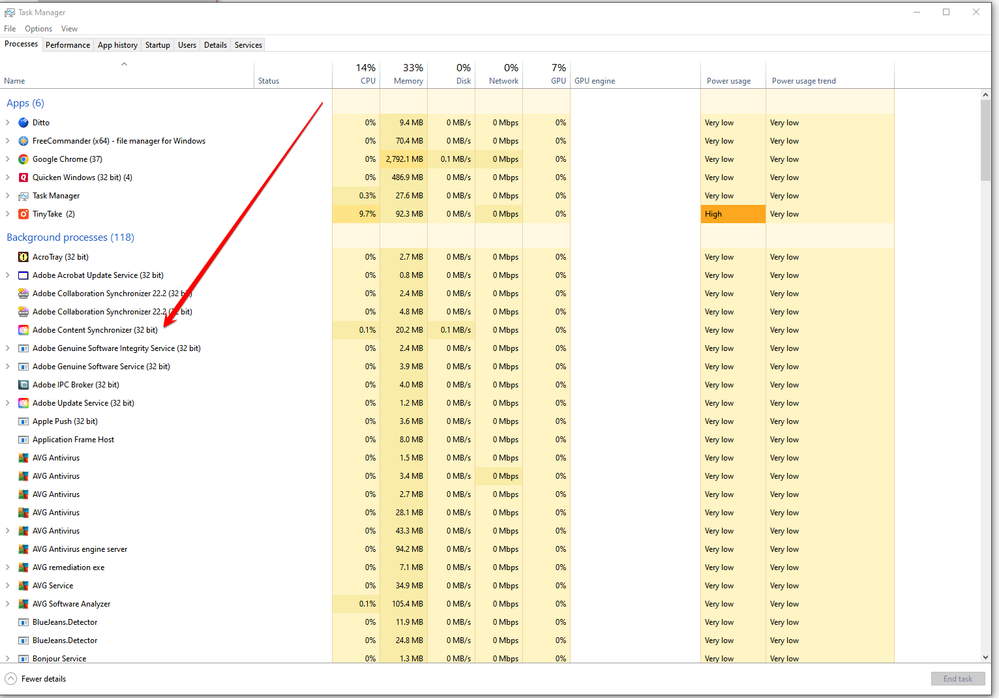Screen dimensions: 999x698
Task: Expand the Ditto process group
Action: 8,122
